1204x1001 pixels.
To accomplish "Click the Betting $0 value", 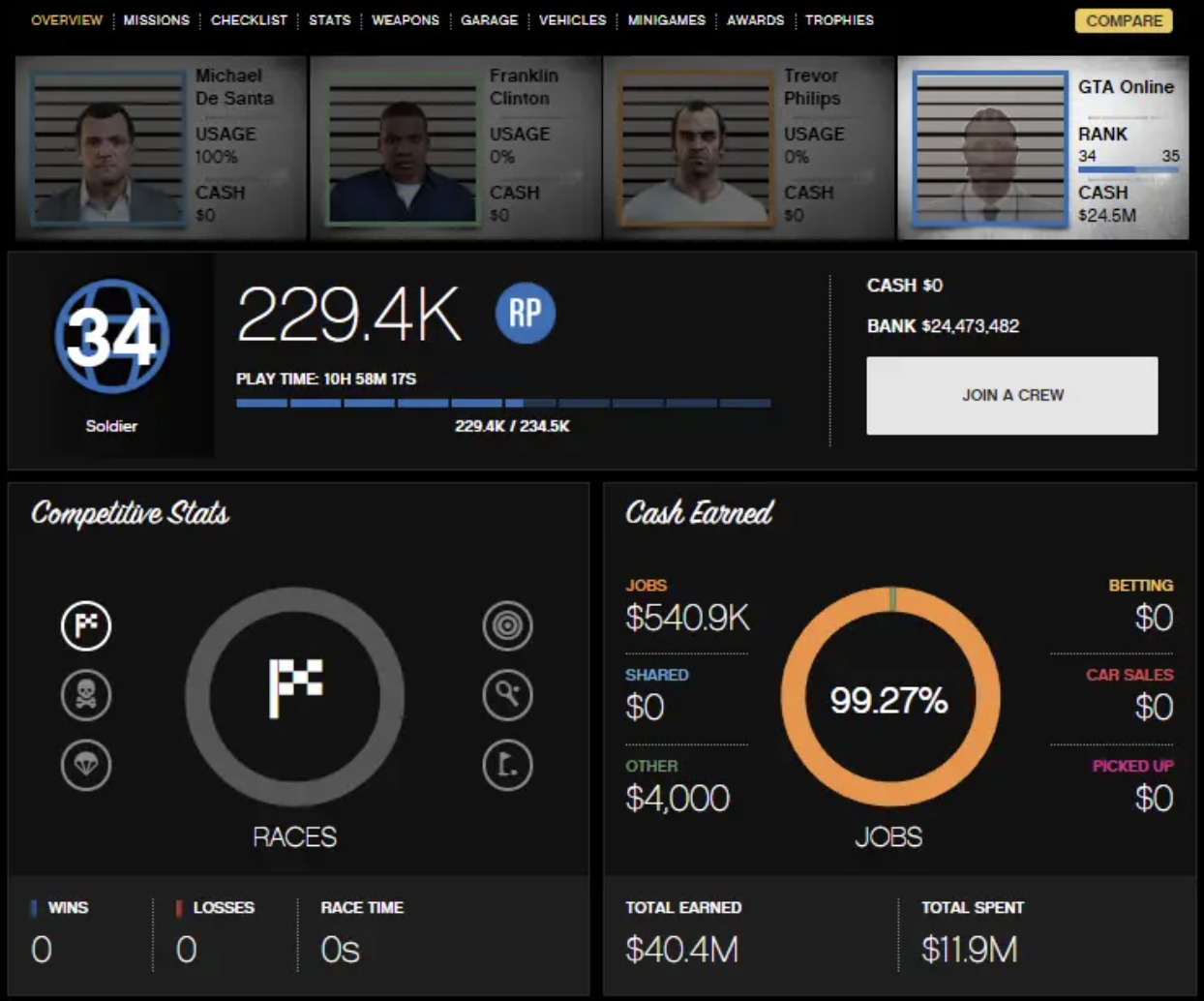I will 1154,618.
